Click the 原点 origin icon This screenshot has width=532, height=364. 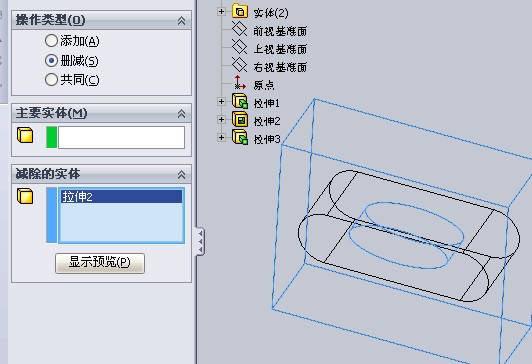(240, 83)
